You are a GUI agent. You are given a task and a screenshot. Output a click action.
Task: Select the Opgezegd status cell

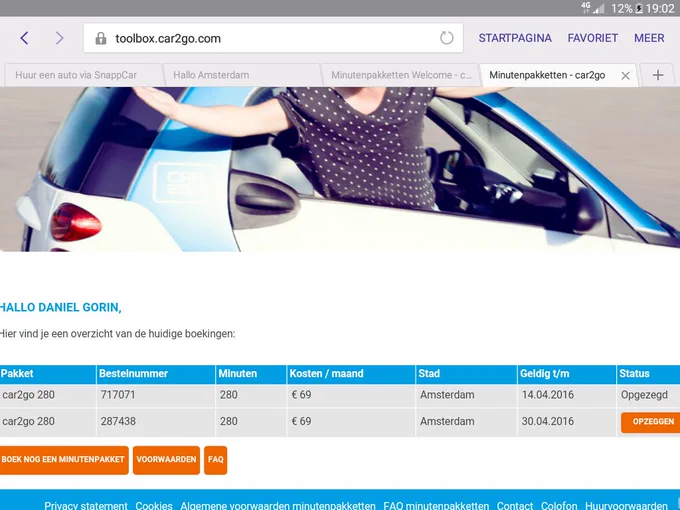[x=648, y=395]
